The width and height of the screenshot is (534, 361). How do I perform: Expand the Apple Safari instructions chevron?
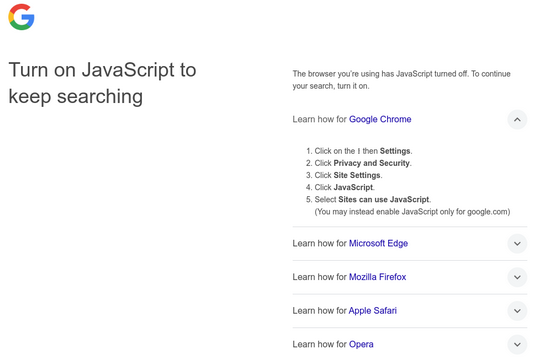tap(517, 311)
